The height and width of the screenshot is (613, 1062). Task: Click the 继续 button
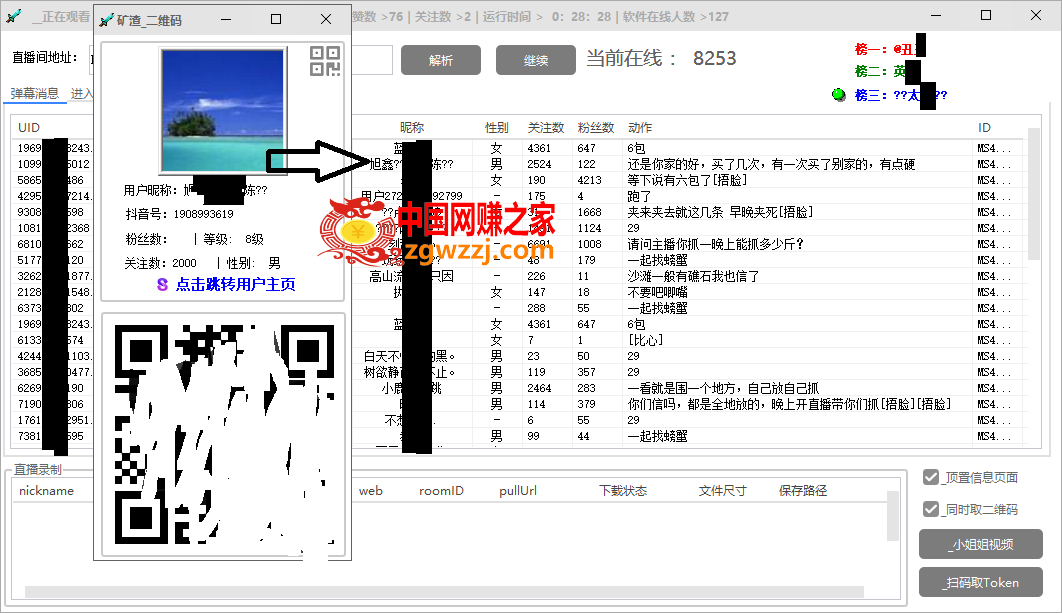tap(536, 60)
